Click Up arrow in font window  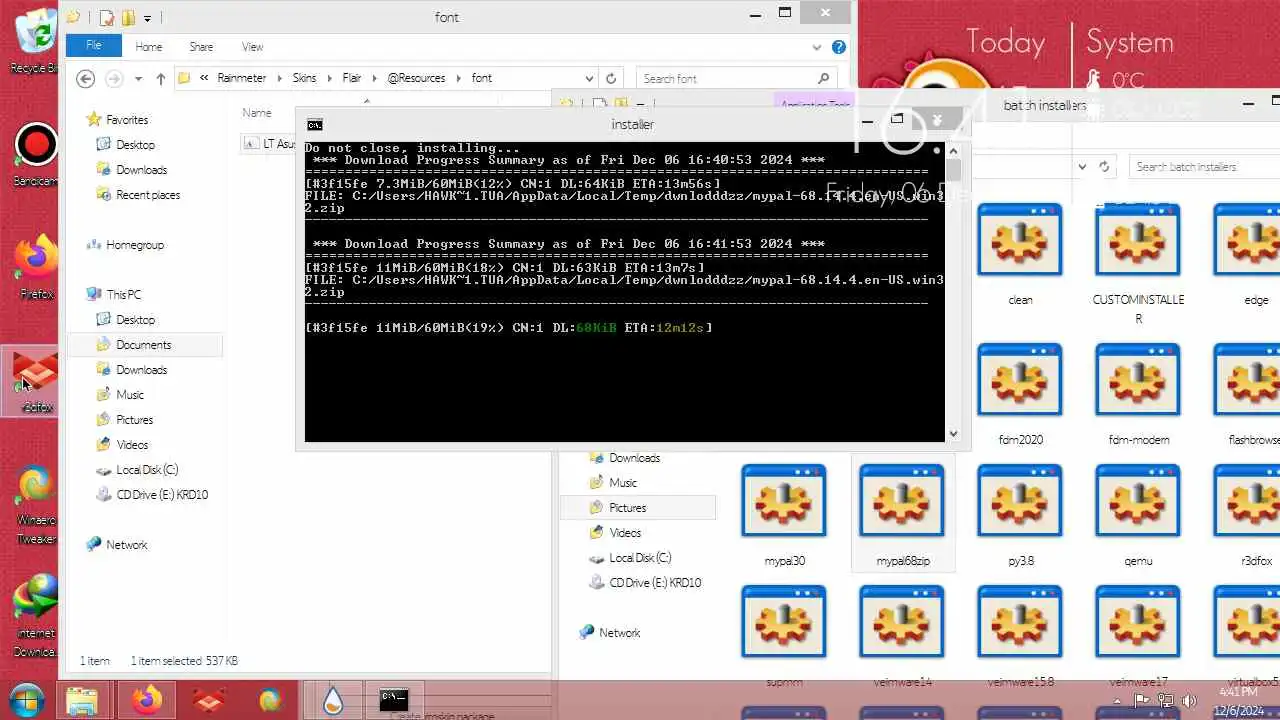tap(161, 78)
